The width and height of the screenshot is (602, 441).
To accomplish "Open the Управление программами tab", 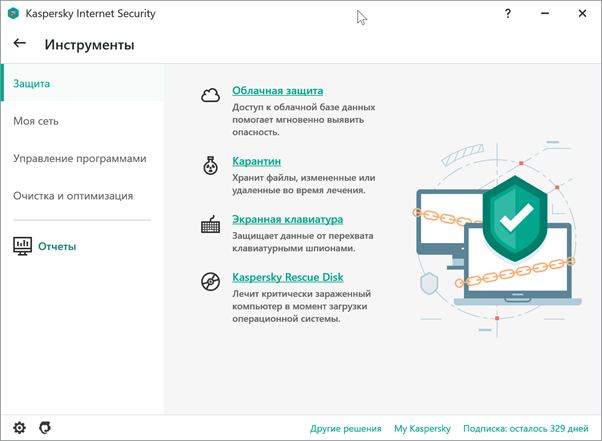I will (82, 158).
